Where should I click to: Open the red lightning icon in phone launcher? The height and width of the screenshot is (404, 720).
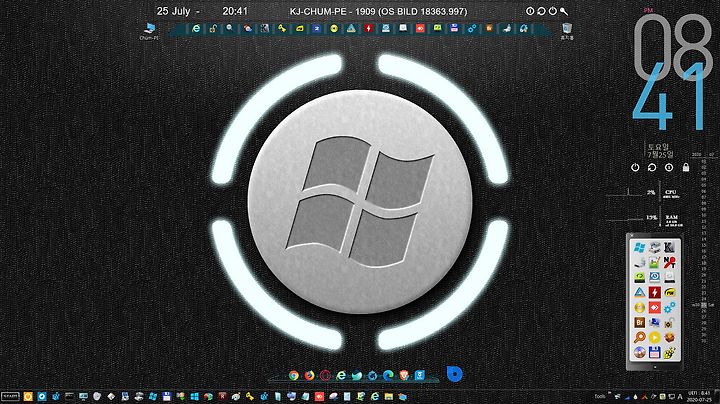pyautogui.click(x=655, y=292)
